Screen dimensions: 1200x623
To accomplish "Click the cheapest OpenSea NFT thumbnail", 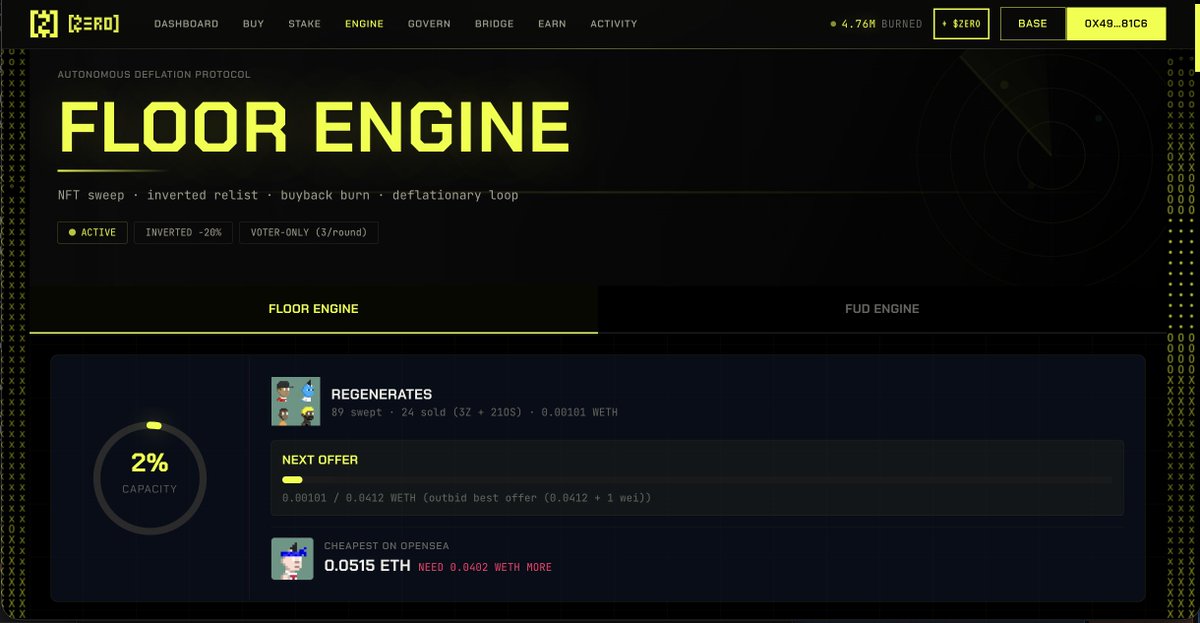I will click(292, 559).
